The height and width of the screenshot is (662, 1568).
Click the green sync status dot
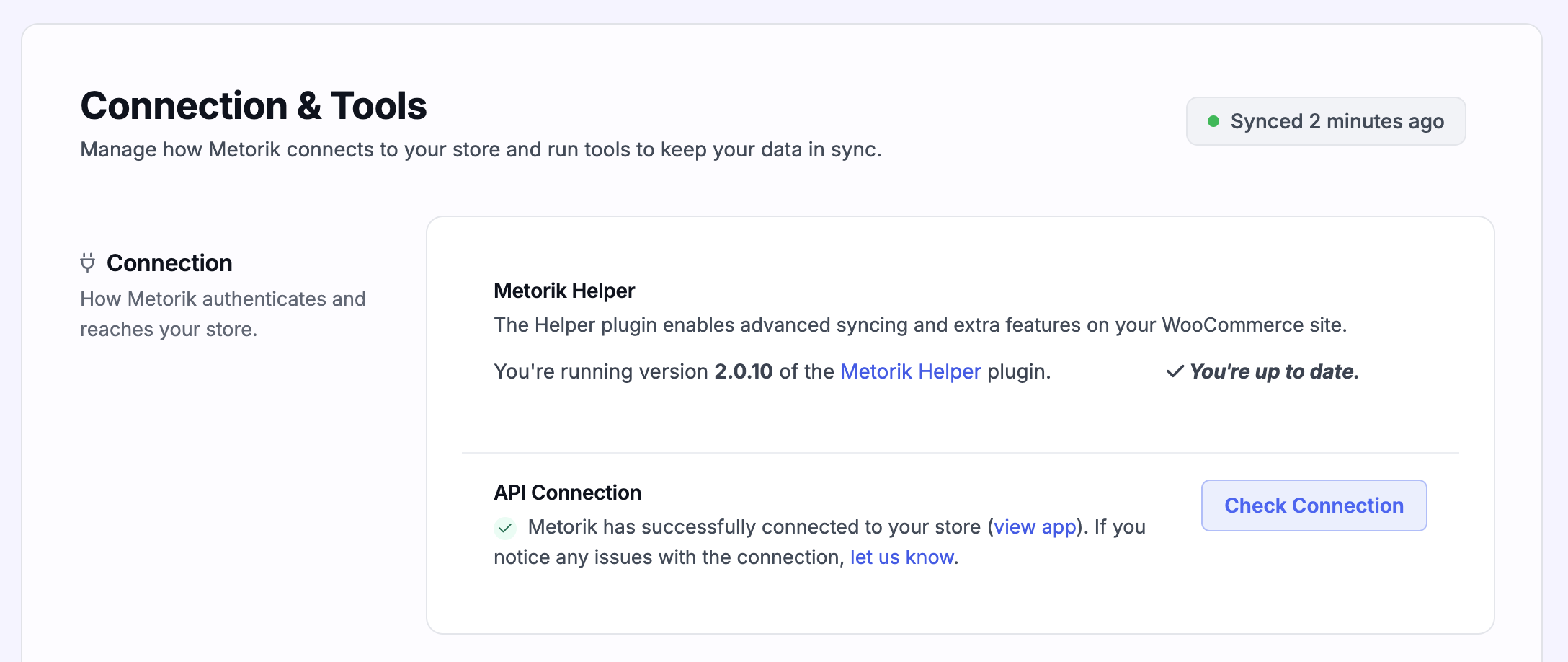coord(1213,121)
